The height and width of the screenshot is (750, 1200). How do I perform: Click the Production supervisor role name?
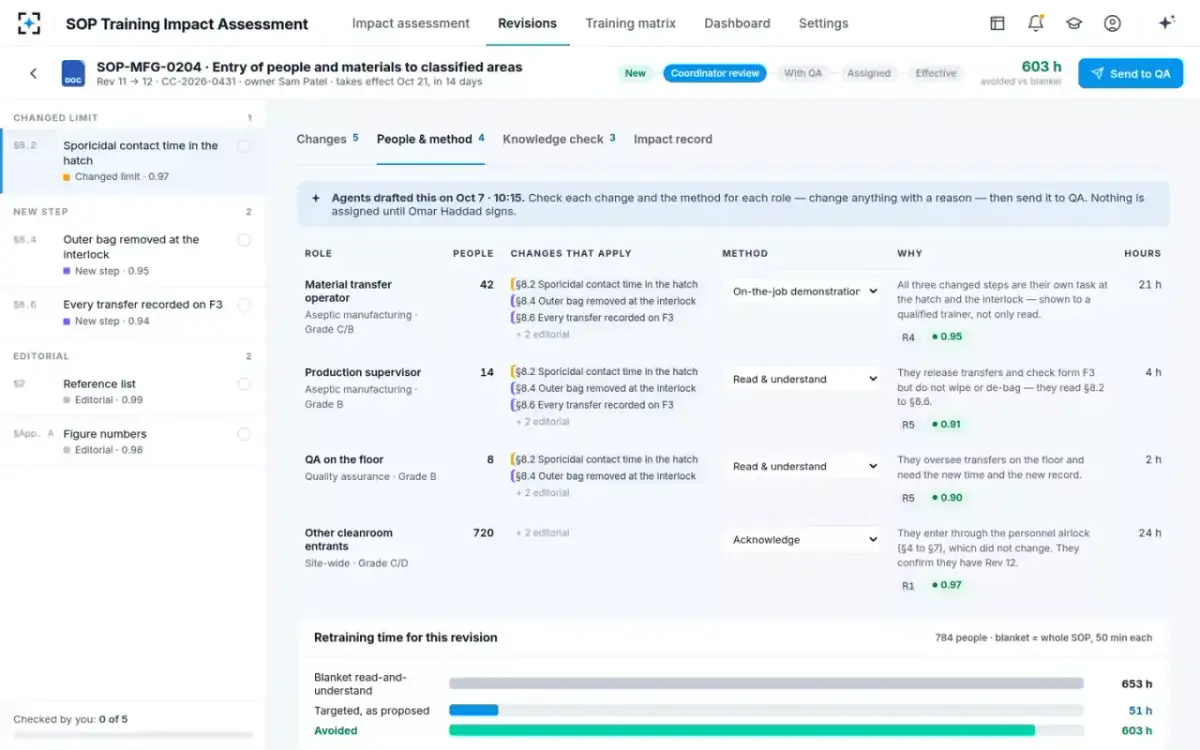click(x=363, y=372)
